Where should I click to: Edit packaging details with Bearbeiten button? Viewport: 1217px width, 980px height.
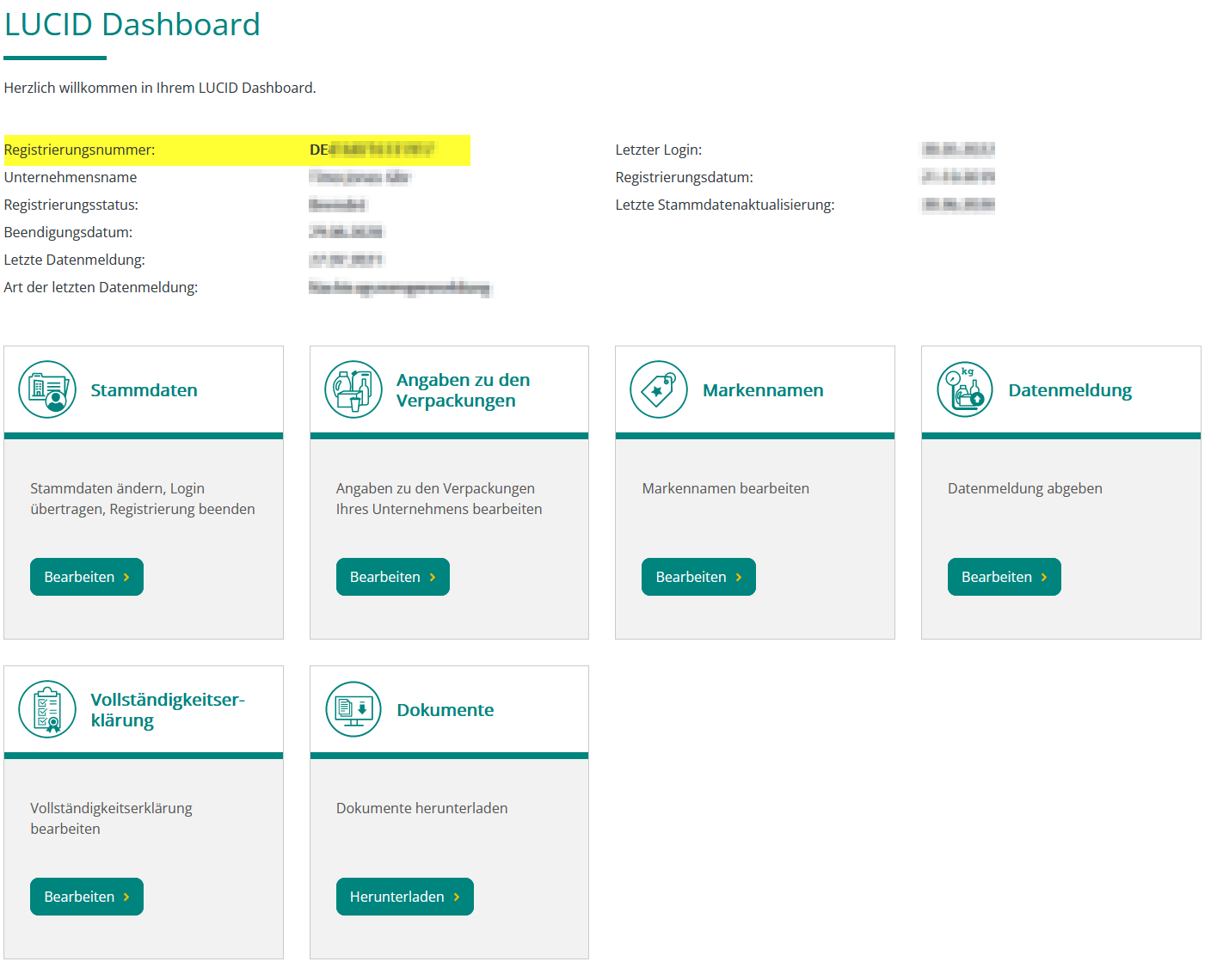tap(393, 577)
